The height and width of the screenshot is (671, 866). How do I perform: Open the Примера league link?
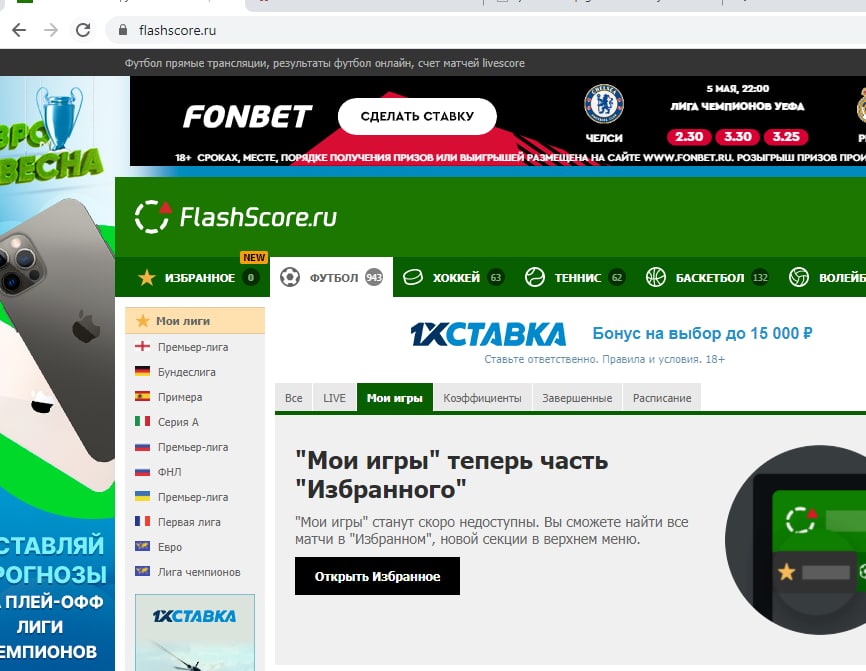pos(180,397)
